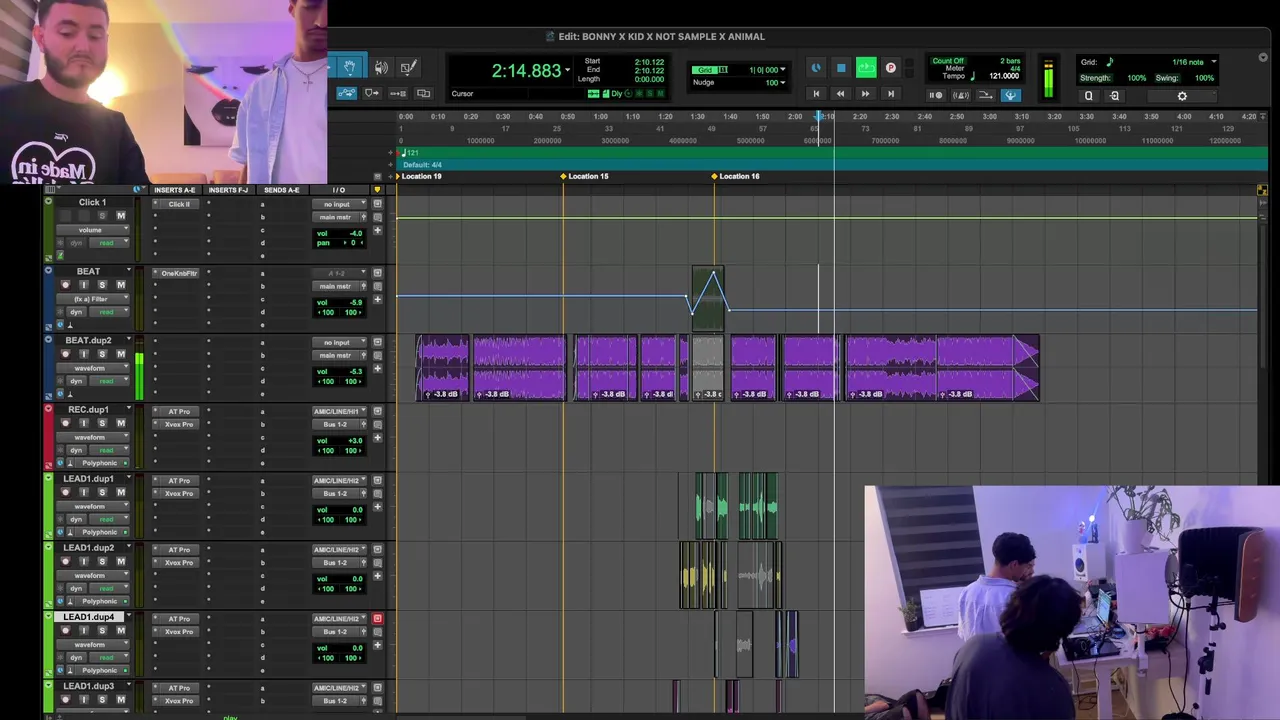Select the Scrubber speaker tool
The height and width of the screenshot is (720, 1280).
(x=381, y=67)
